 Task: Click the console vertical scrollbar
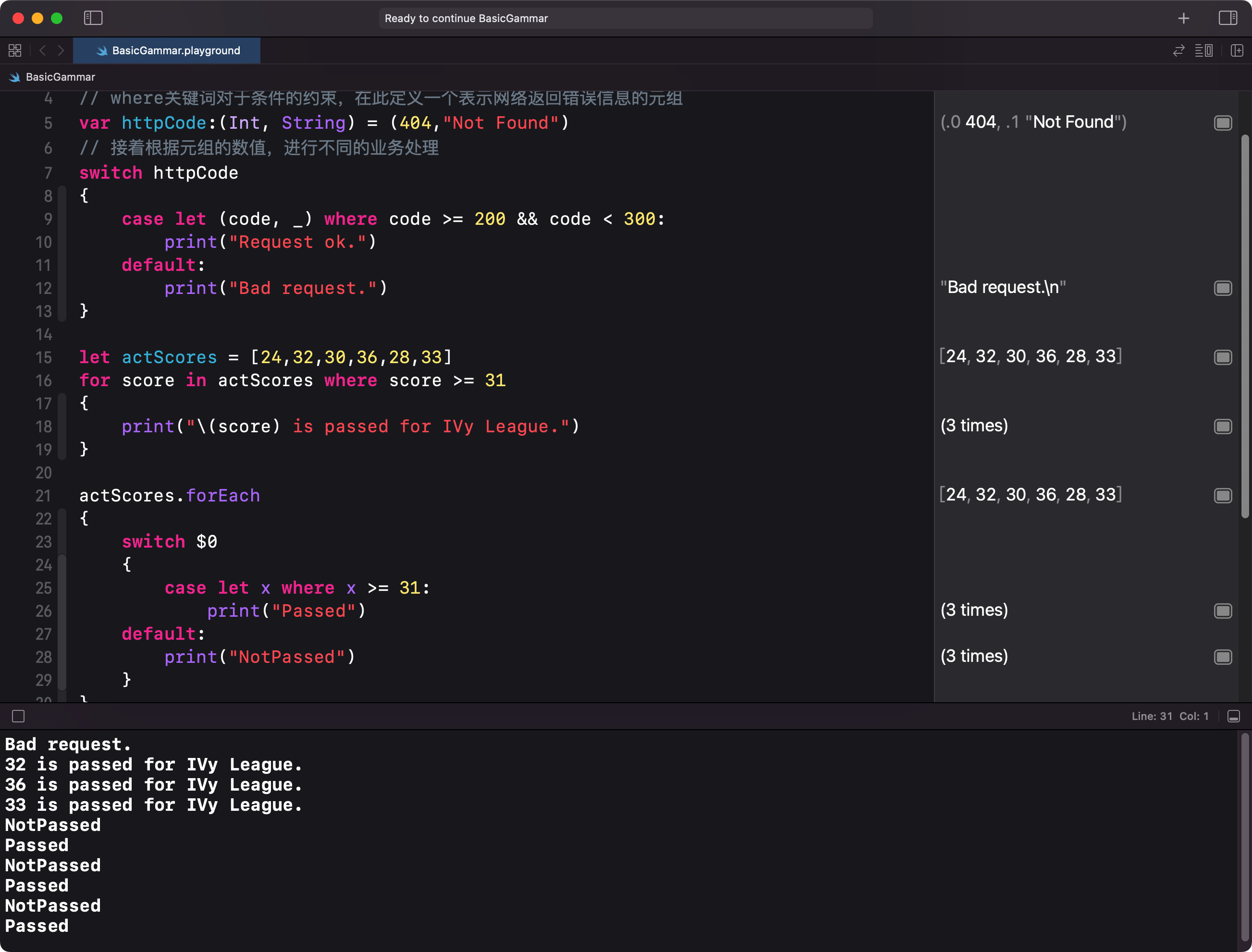[1245, 838]
